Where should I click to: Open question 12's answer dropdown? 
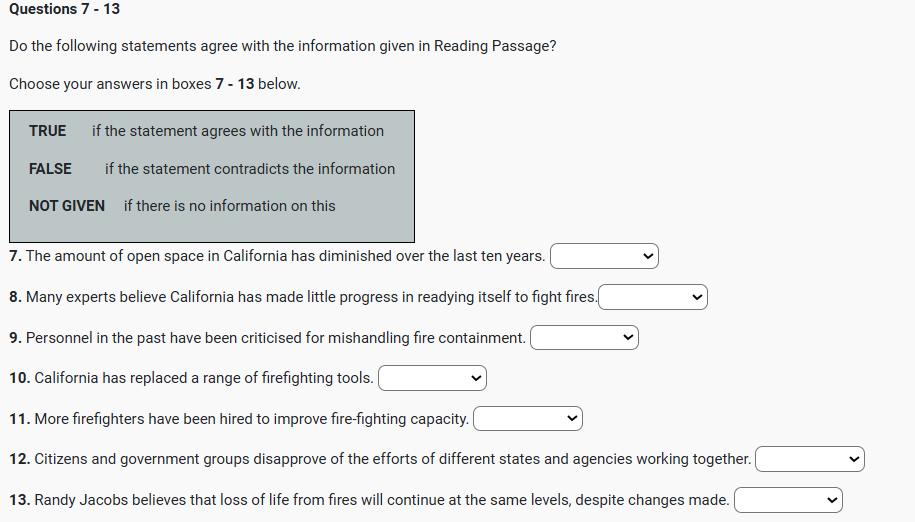coord(809,459)
